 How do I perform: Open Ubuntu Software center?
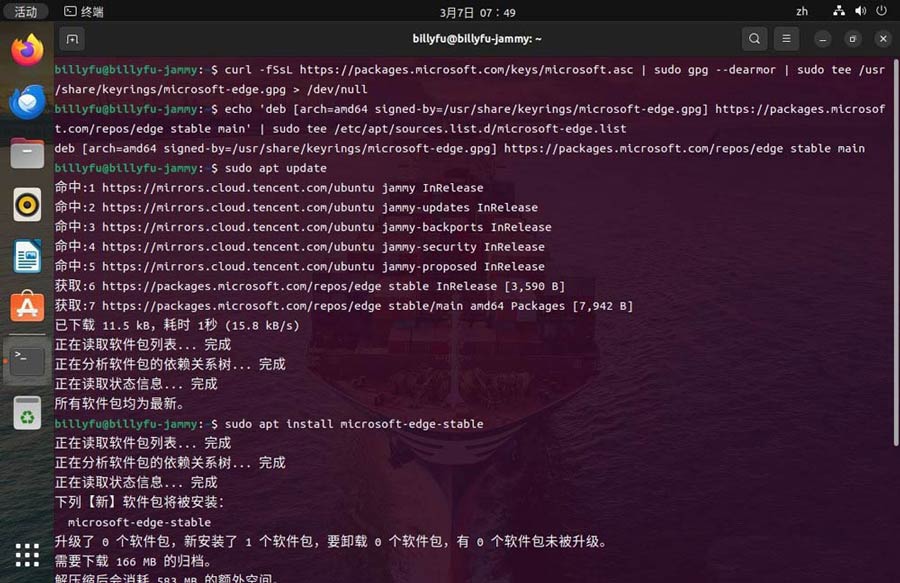27,307
